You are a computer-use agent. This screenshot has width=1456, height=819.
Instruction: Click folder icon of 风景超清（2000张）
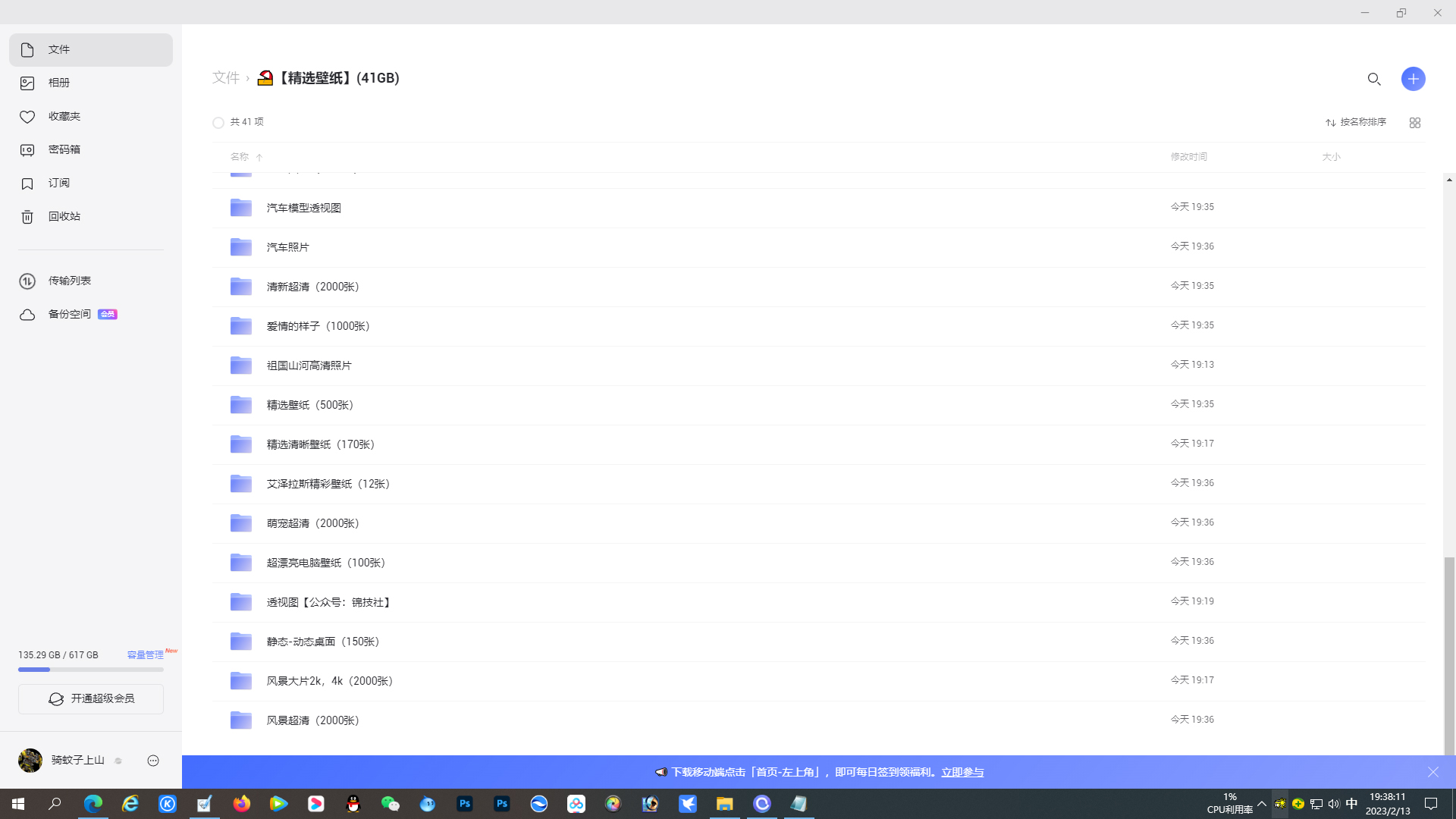click(241, 720)
